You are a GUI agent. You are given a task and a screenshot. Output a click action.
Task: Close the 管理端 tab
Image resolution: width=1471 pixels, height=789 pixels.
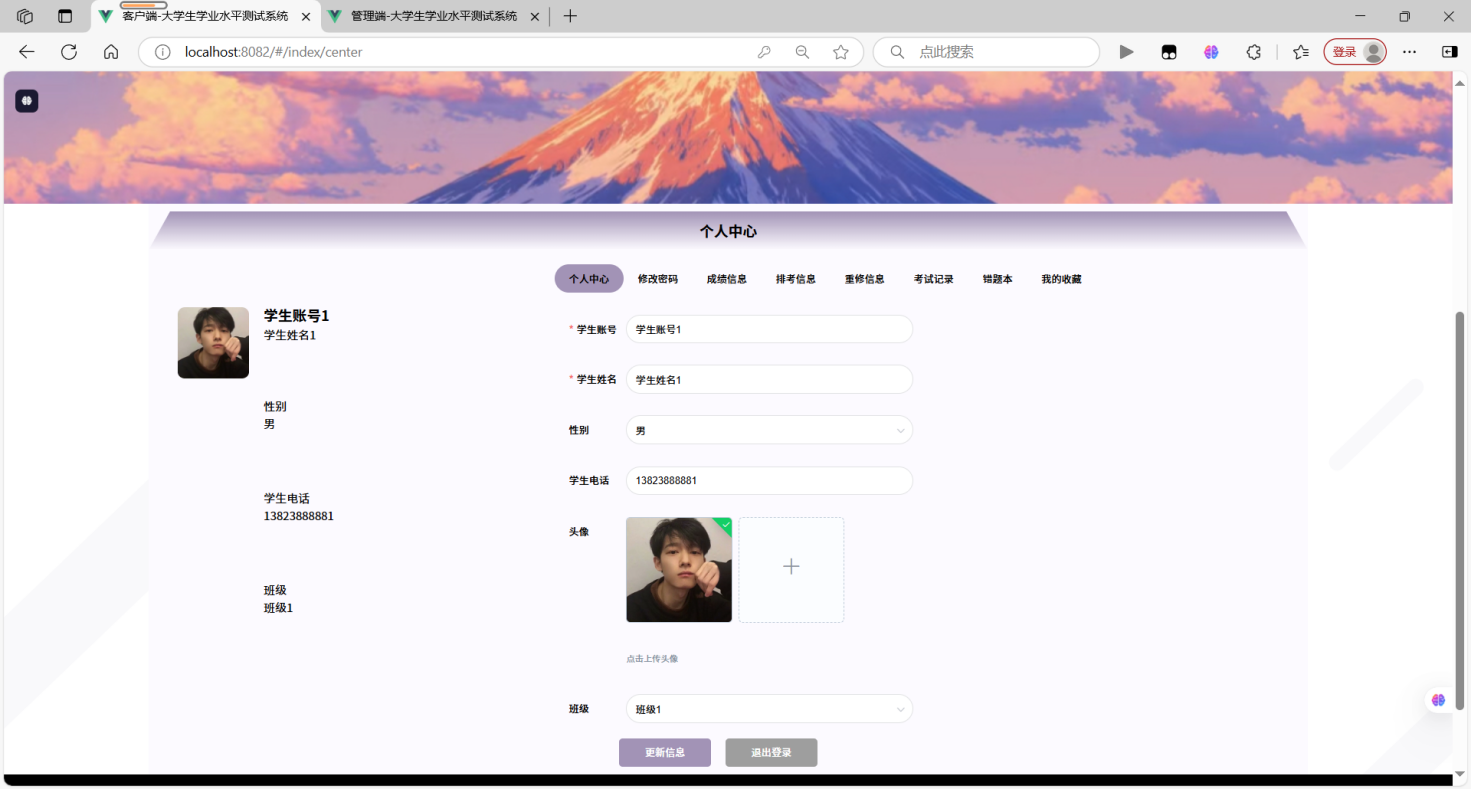click(535, 17)
